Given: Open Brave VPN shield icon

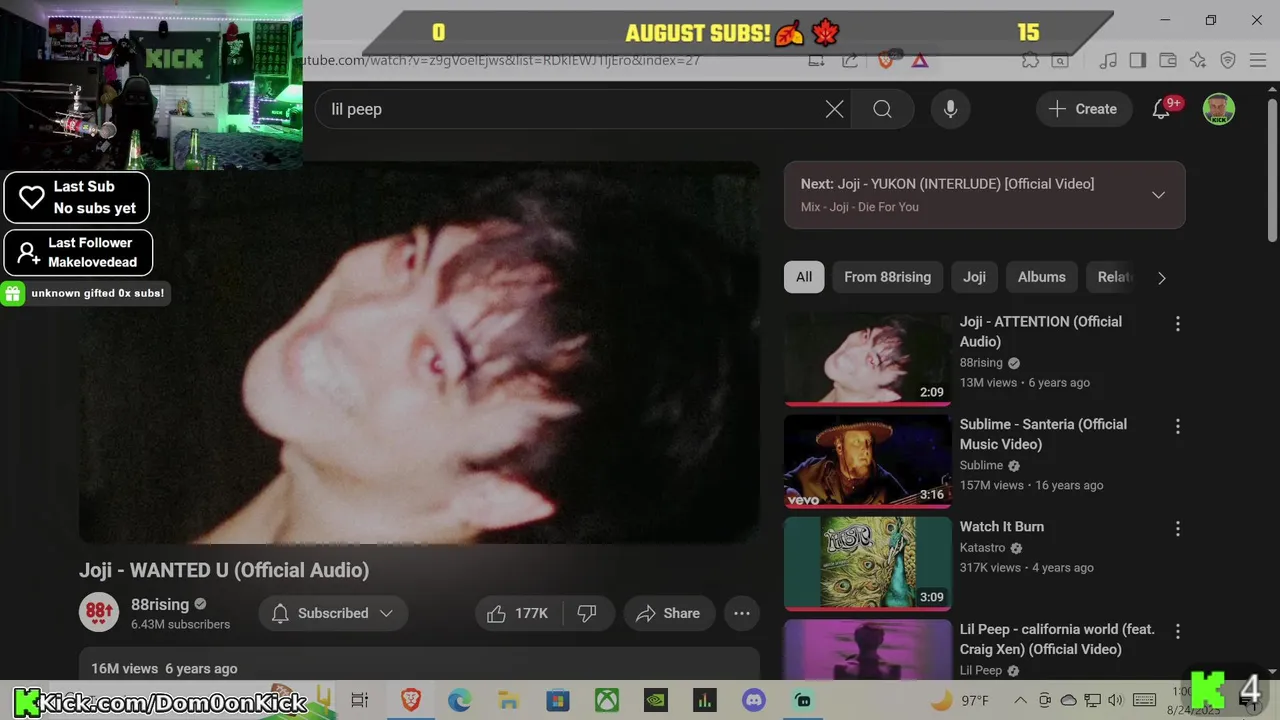Looking at the screenshot, I should 1229,60.
